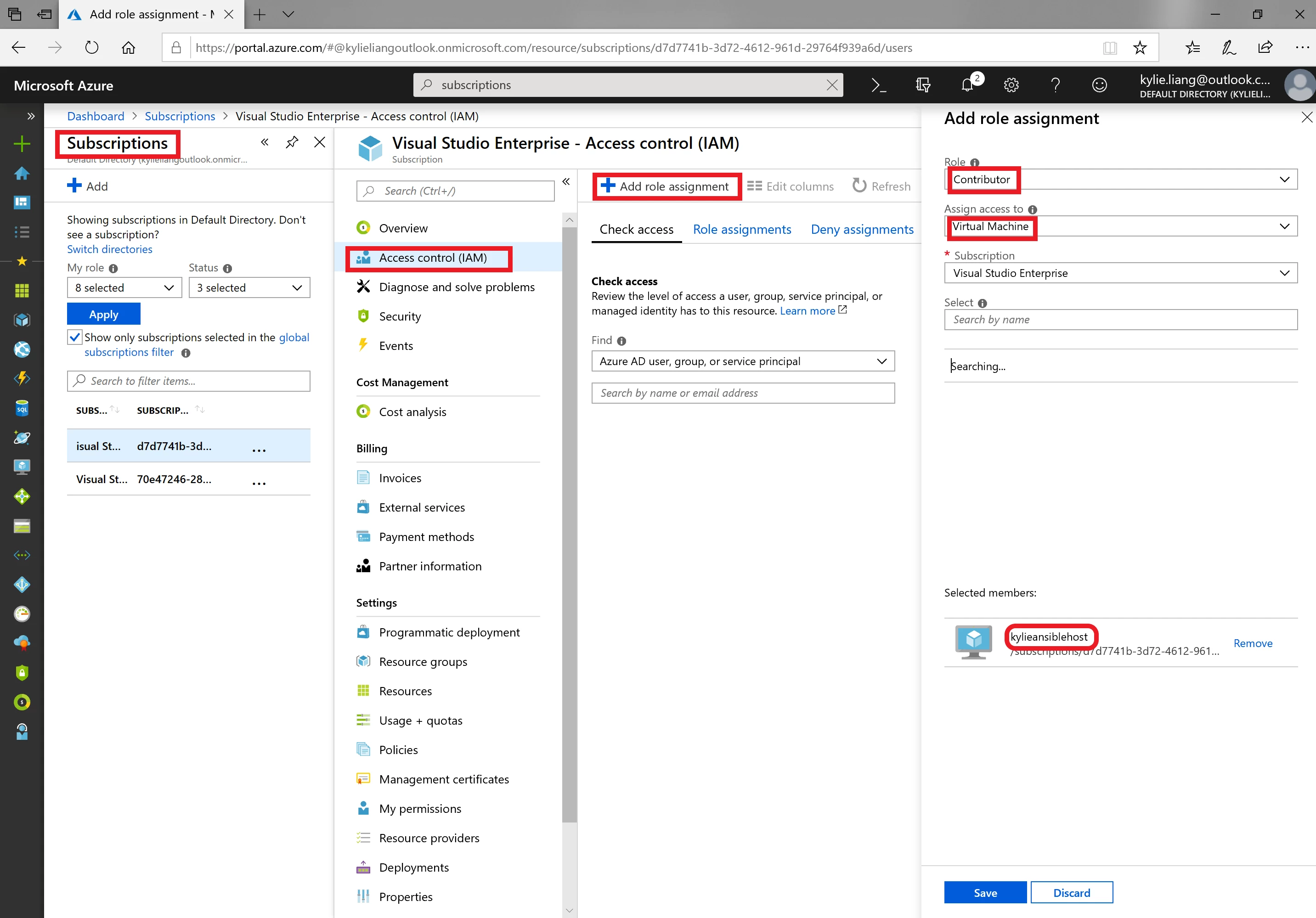
Task: Open All services list icon
Action: pos(22,232)
